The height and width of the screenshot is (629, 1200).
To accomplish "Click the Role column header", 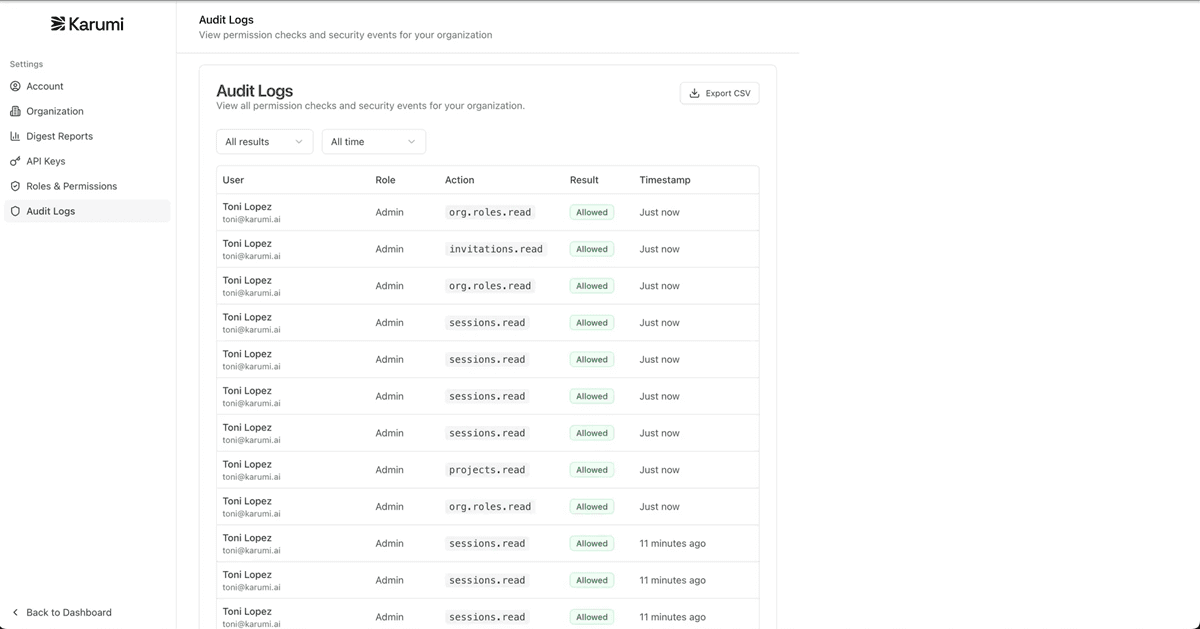I will coord(385,180).
